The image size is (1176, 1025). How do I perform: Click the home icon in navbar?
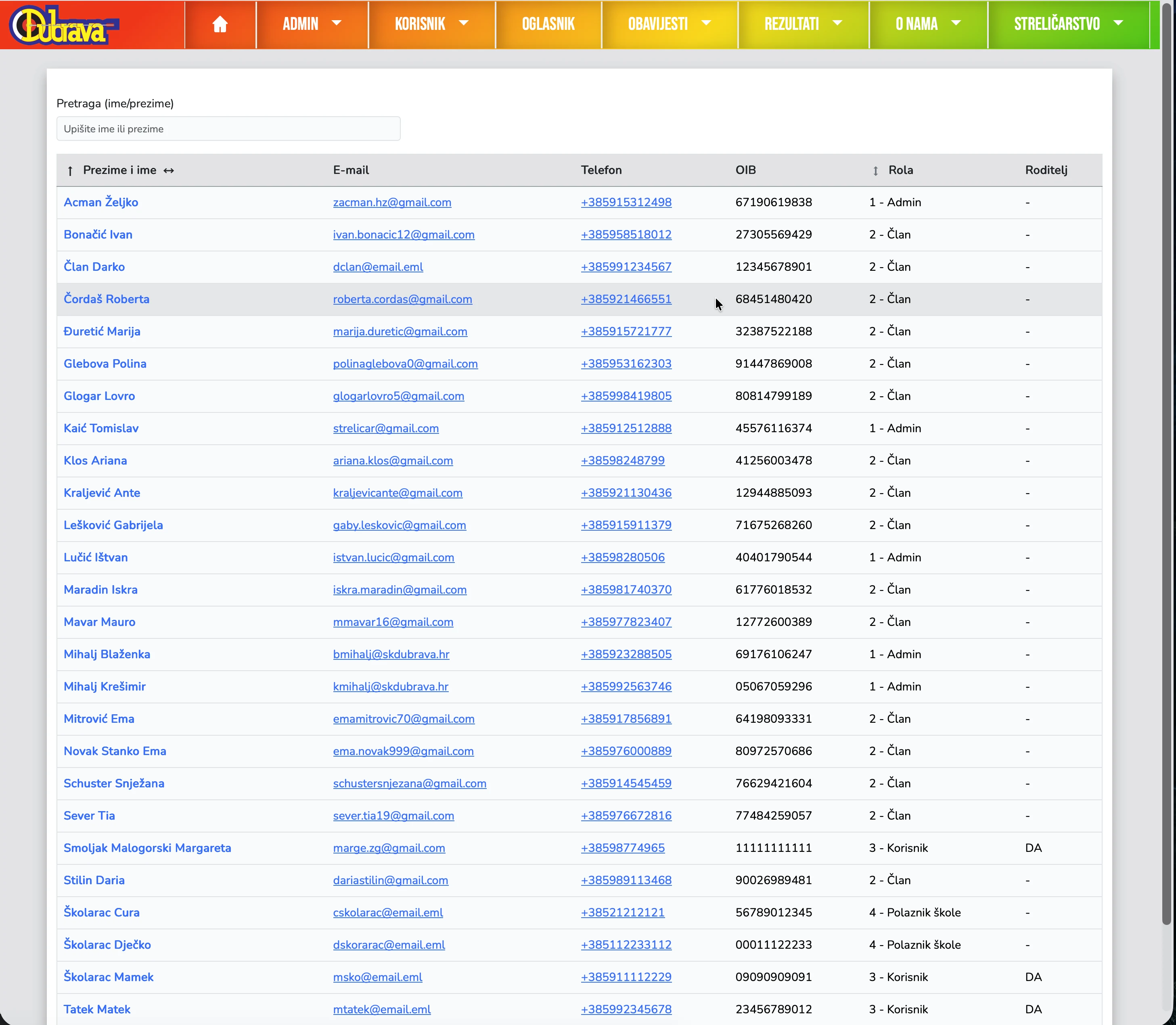220,24
